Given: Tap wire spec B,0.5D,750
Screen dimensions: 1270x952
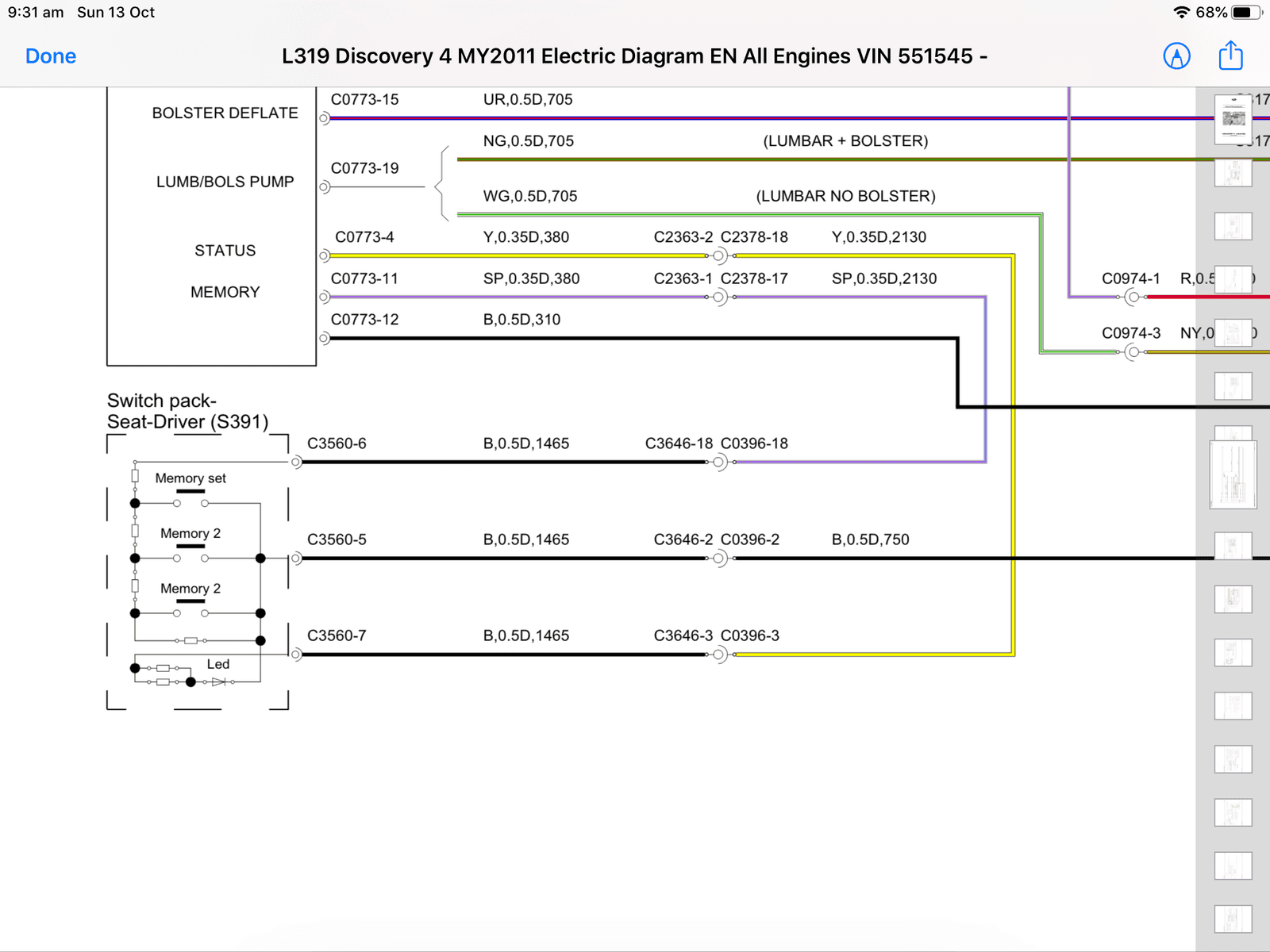Looking at the screenshot, I should tap(871, 539).
